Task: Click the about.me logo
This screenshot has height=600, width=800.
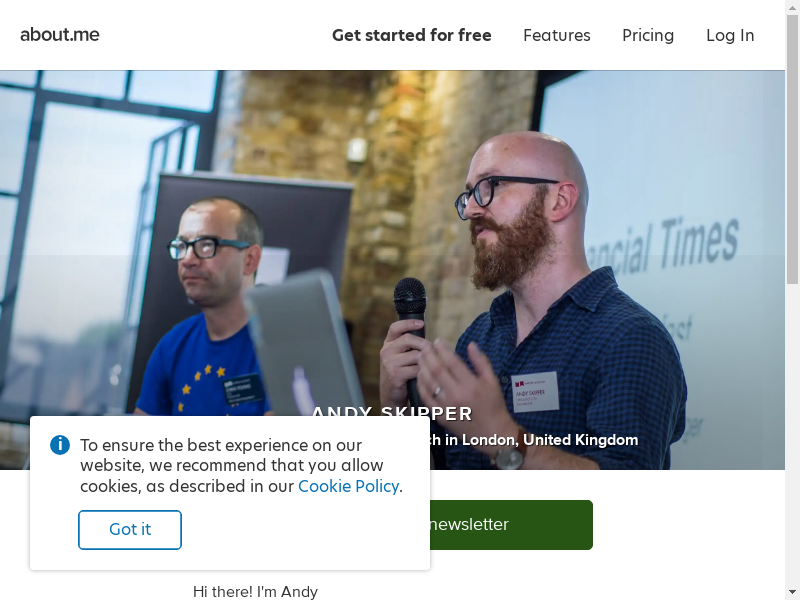Action: pyautogui.click(x=60, y=35)
